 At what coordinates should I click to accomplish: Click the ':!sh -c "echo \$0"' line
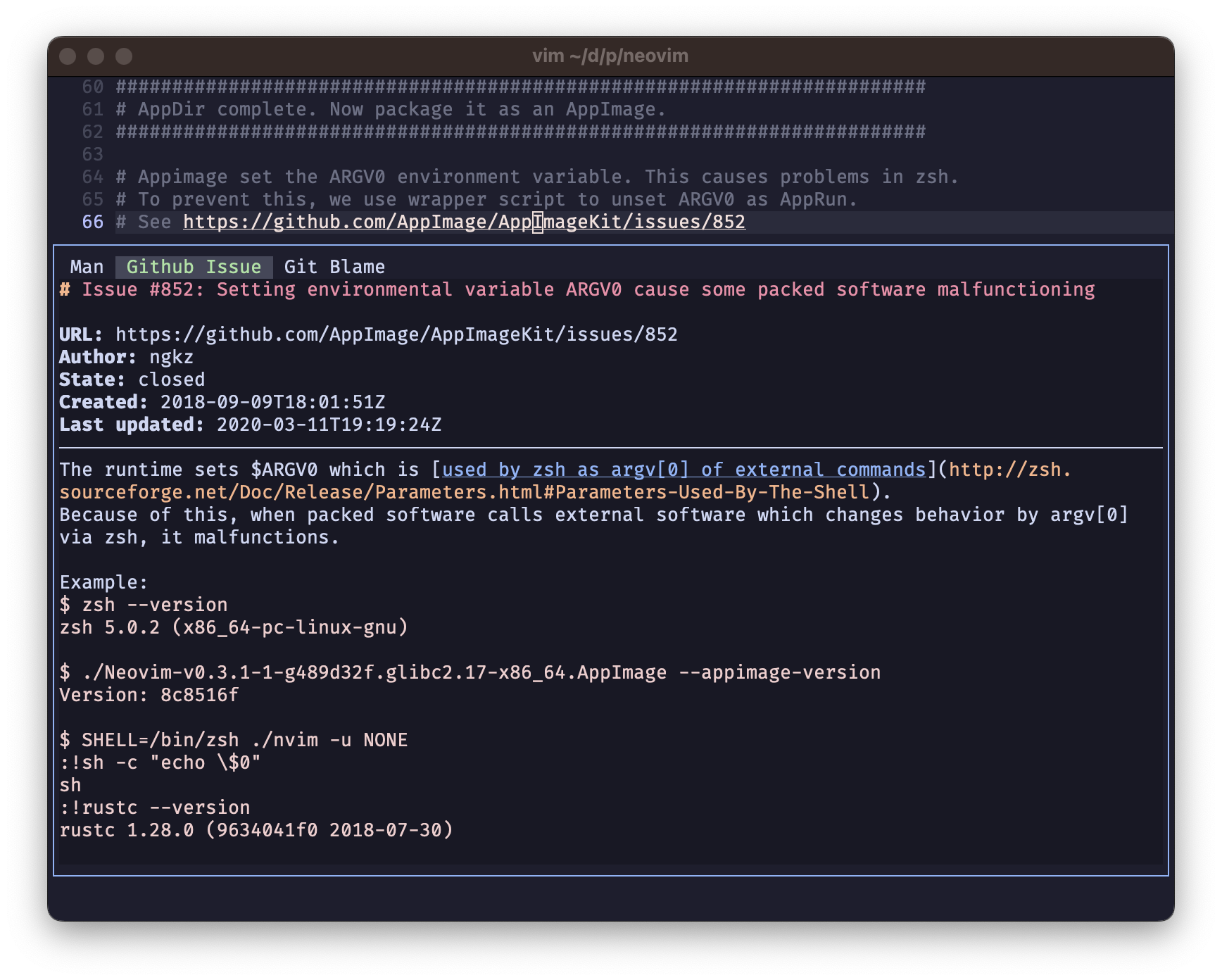pyautogui.click(x=160, y=762)
